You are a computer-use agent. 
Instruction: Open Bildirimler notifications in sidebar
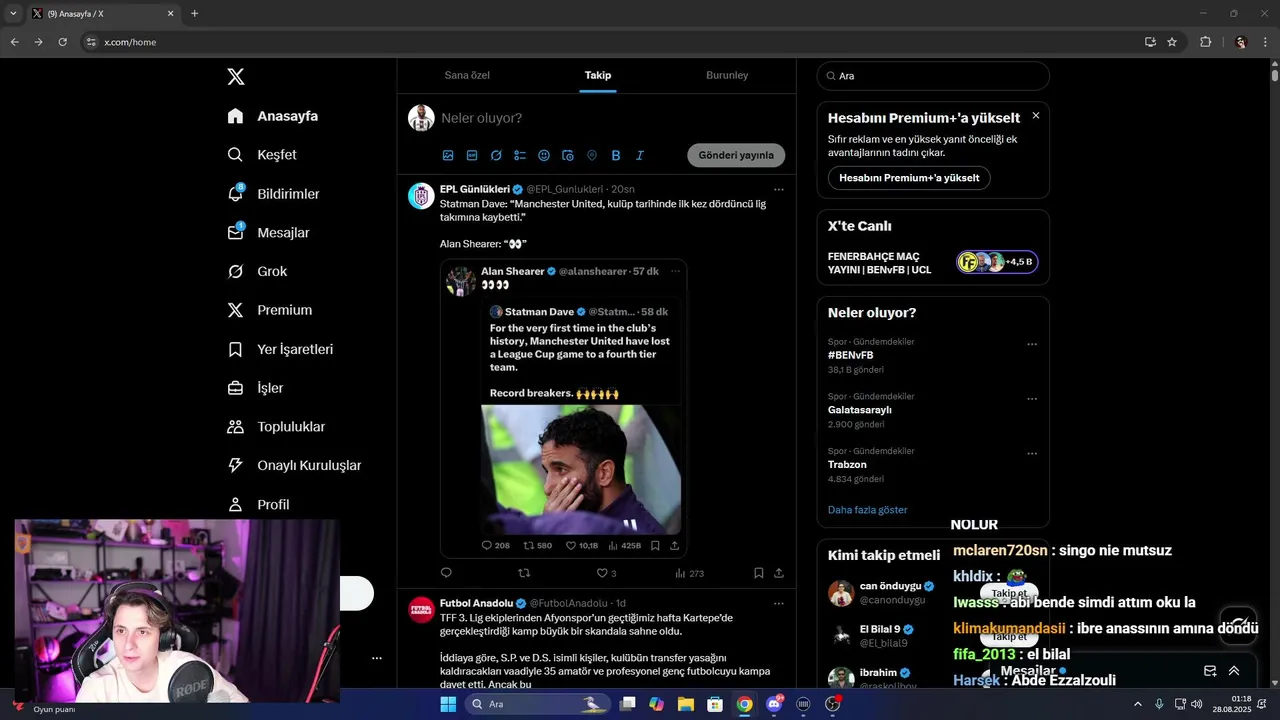click(274, 194)
